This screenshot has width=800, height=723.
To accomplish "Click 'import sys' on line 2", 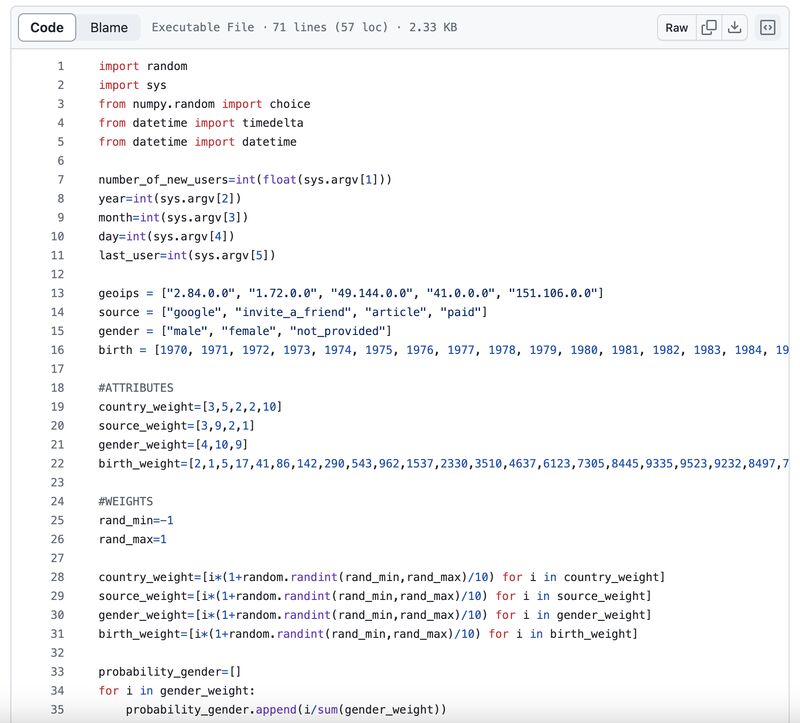I will [133, 85].
